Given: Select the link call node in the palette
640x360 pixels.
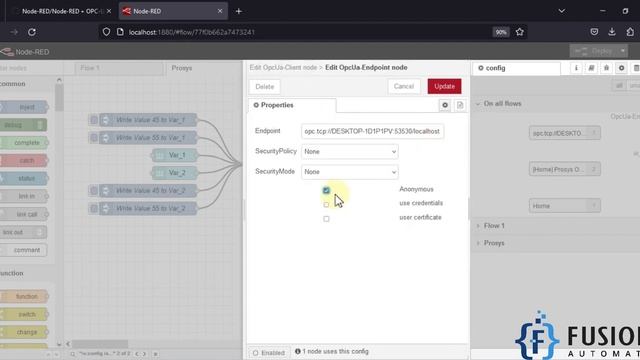Looking at the screenshot, I should pyautogui.click(x=24, y=214).
